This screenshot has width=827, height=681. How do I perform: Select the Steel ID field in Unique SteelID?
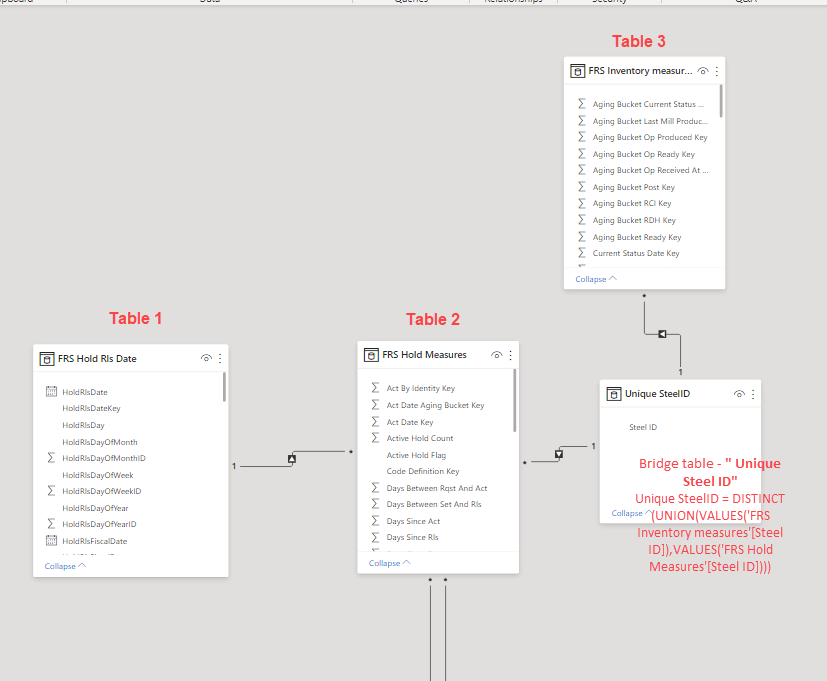click(x=643, y=427)
